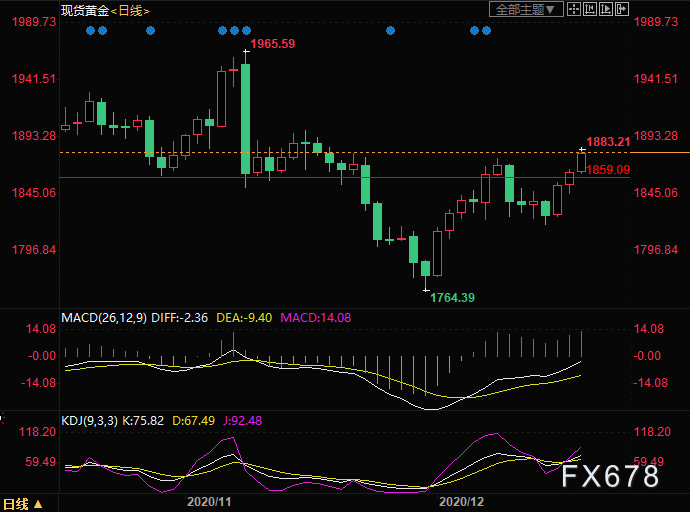Click the lone blue news dot between the trio and the right pair

pos(390,30)
